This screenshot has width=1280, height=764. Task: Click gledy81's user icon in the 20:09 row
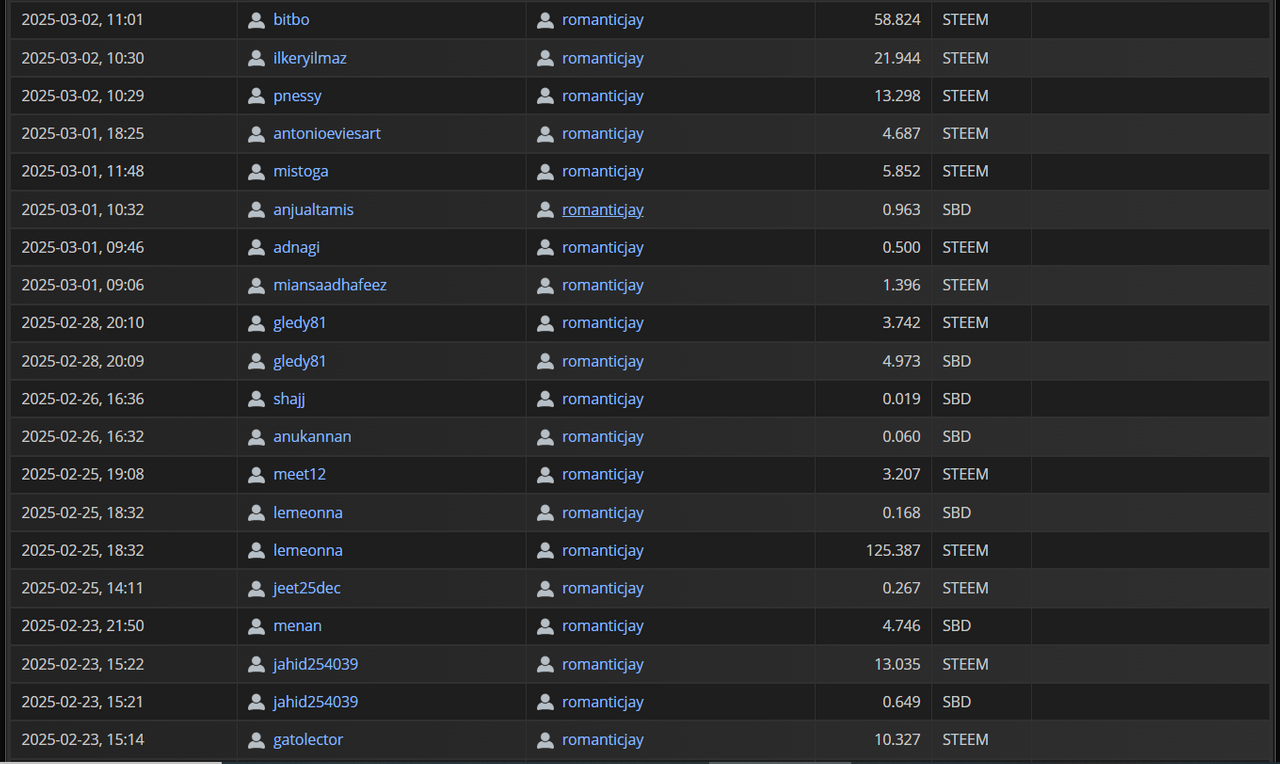coord(256,361)
